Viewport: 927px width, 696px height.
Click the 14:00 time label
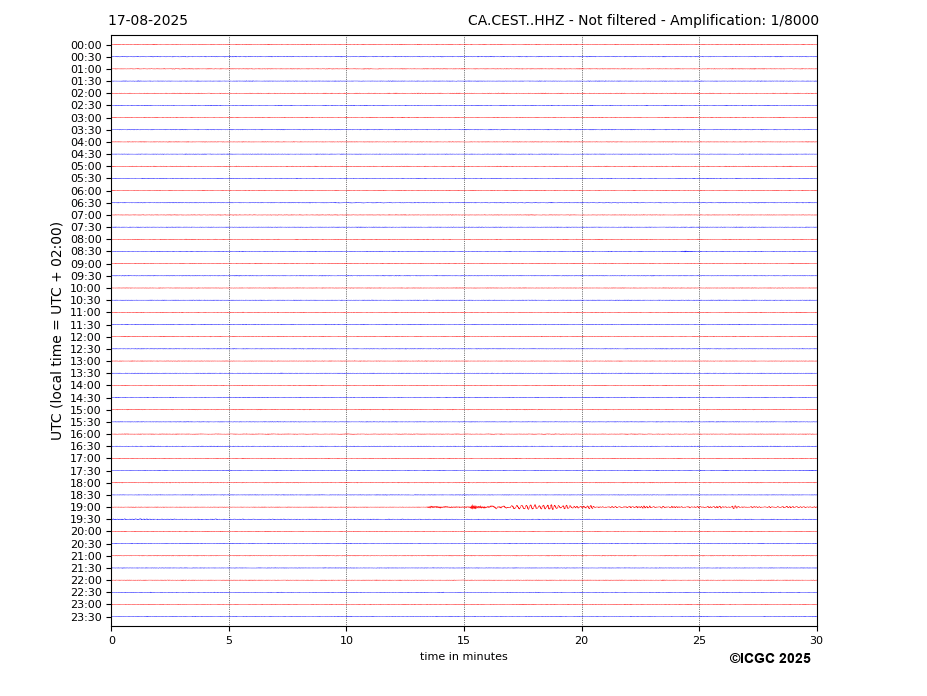click(x=86, y=386)
